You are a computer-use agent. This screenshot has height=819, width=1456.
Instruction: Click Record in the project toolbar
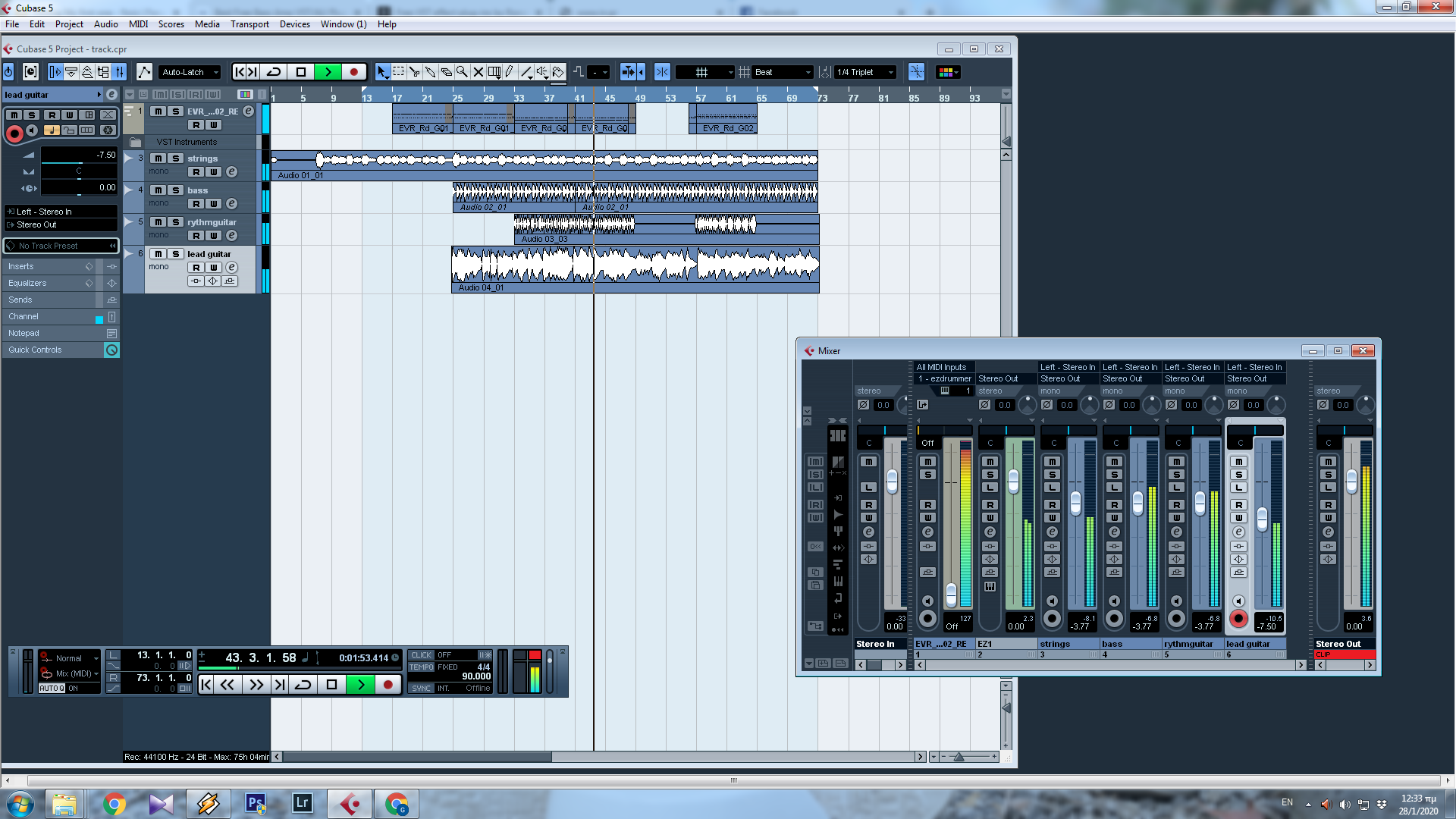353,72
